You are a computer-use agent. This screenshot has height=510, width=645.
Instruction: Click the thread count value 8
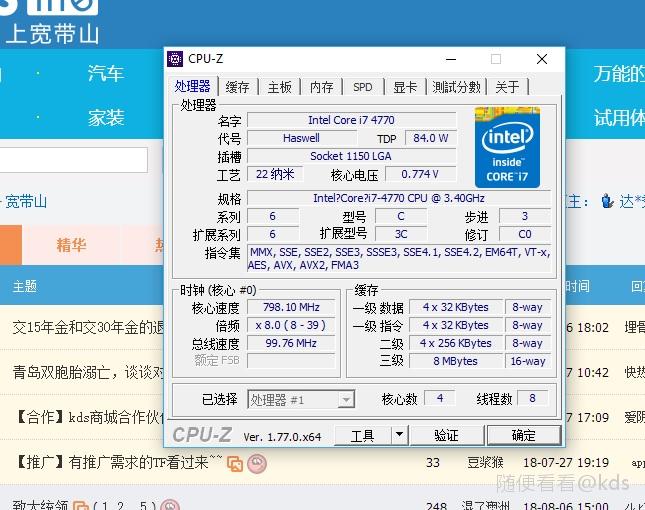click(532, 398)
